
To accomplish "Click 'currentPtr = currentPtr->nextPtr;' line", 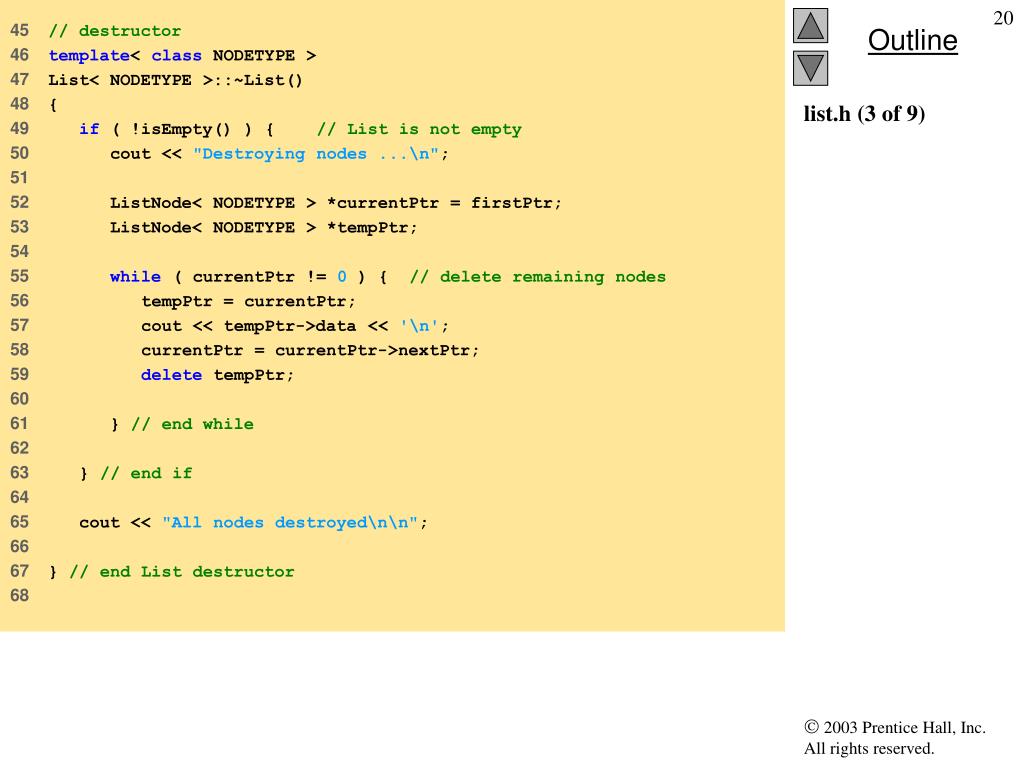I will coord(310,351).
